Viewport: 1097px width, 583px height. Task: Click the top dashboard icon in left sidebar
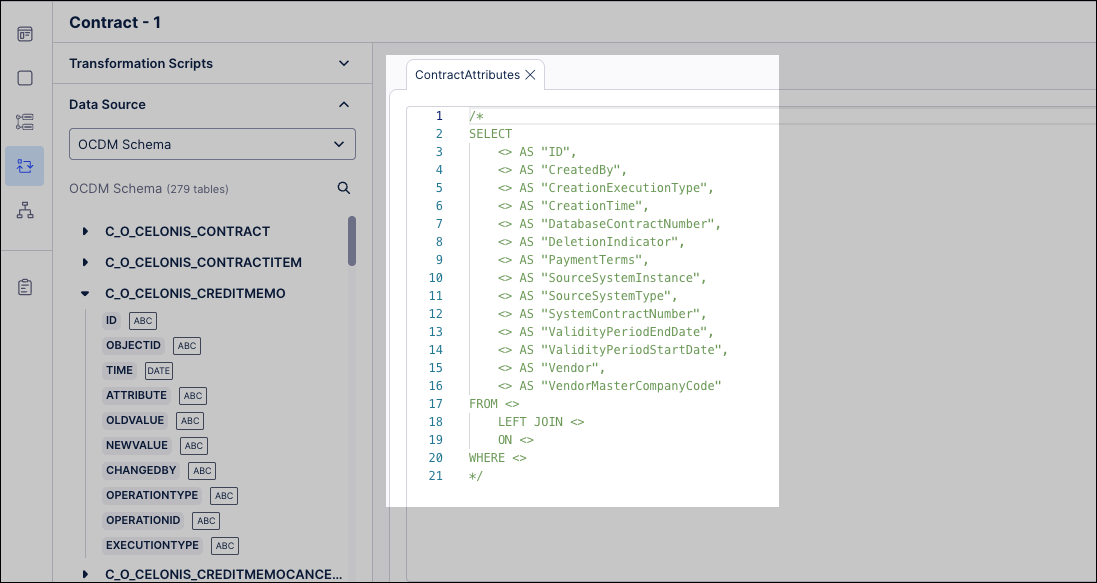tap(25, 34)
